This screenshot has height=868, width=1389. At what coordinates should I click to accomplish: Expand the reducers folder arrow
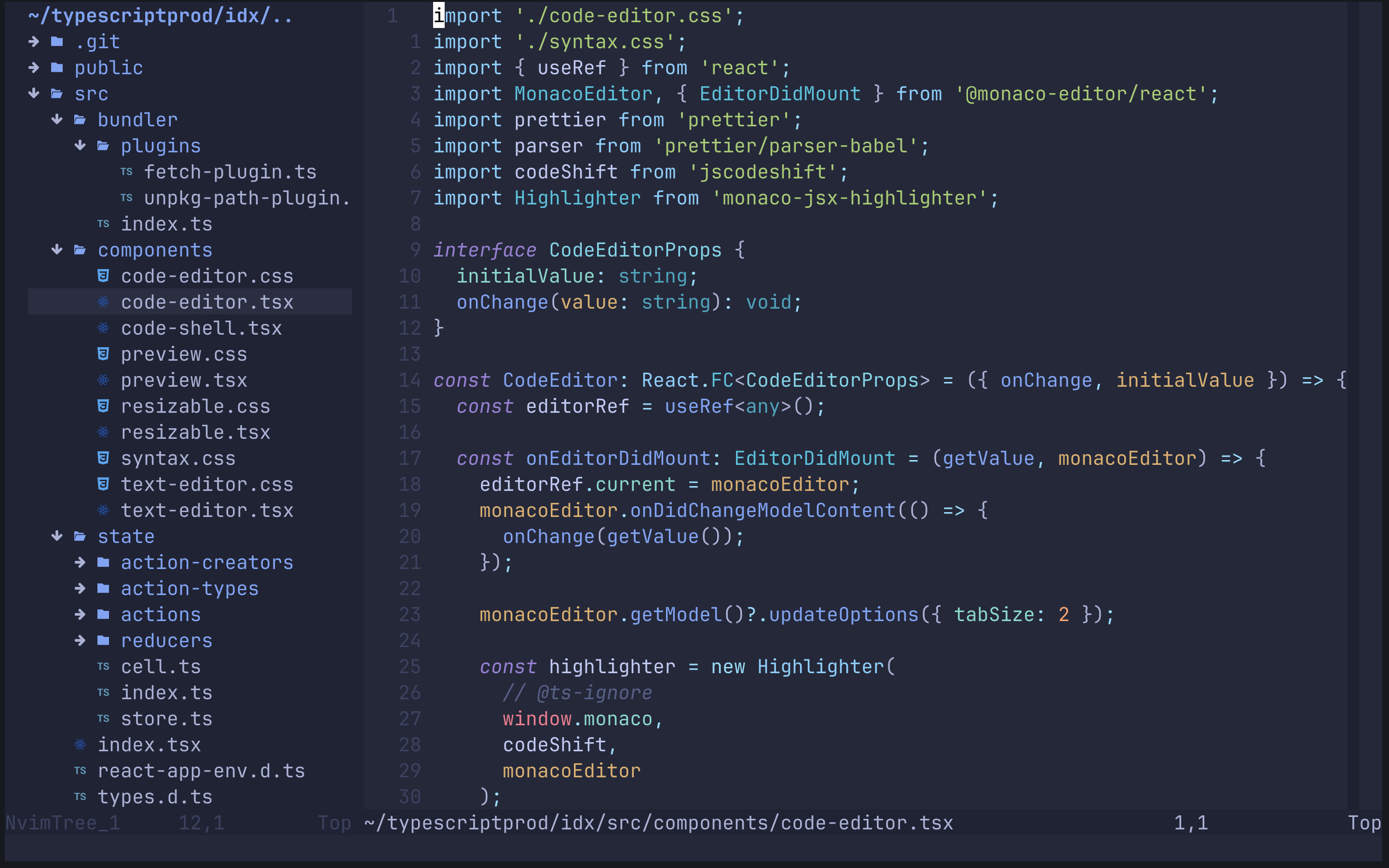81,641
